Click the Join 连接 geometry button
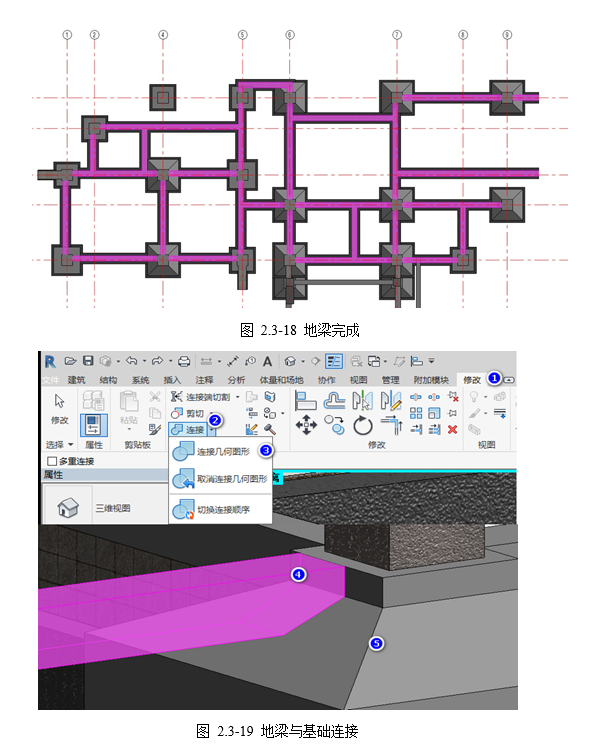The width and height of the screenshot is (589, 745). point(188,430)
